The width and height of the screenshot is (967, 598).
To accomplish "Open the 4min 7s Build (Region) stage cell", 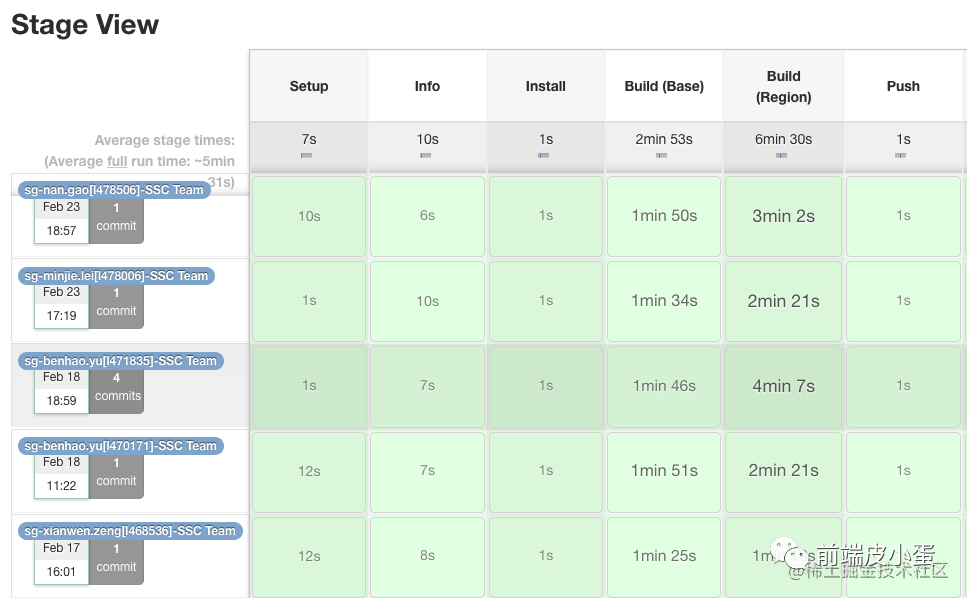I will [783, 386].
